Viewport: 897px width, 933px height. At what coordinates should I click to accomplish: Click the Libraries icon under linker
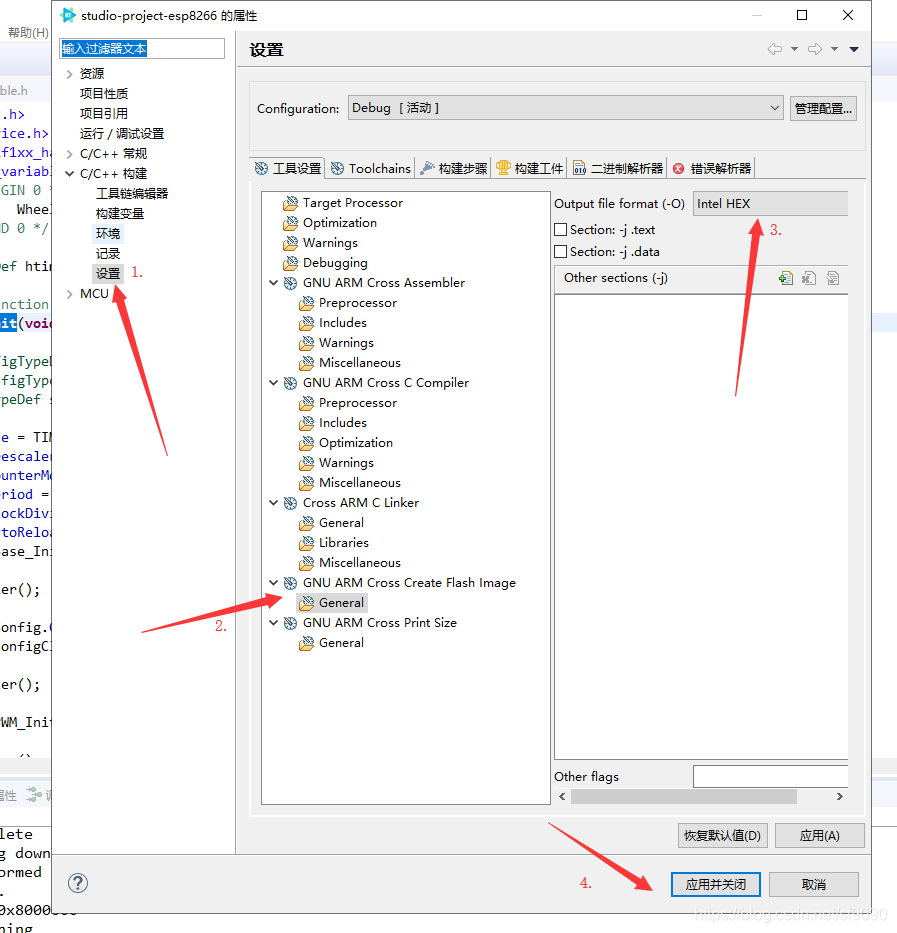307,543
